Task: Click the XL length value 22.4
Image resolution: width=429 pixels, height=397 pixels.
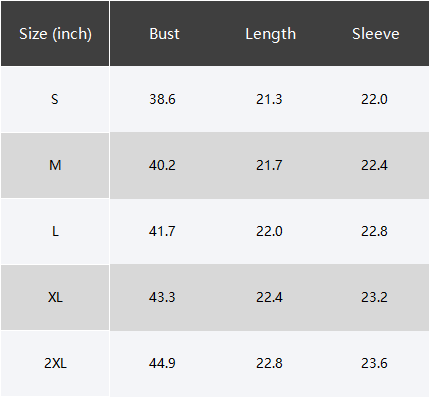Action: (x=269, y=297)
